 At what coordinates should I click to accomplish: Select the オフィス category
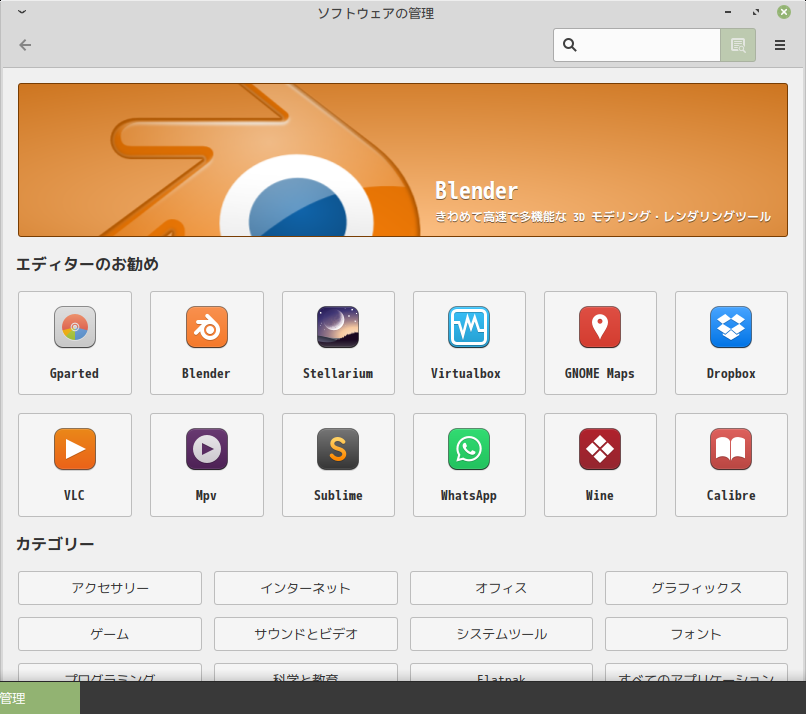(x=501, y=588)
